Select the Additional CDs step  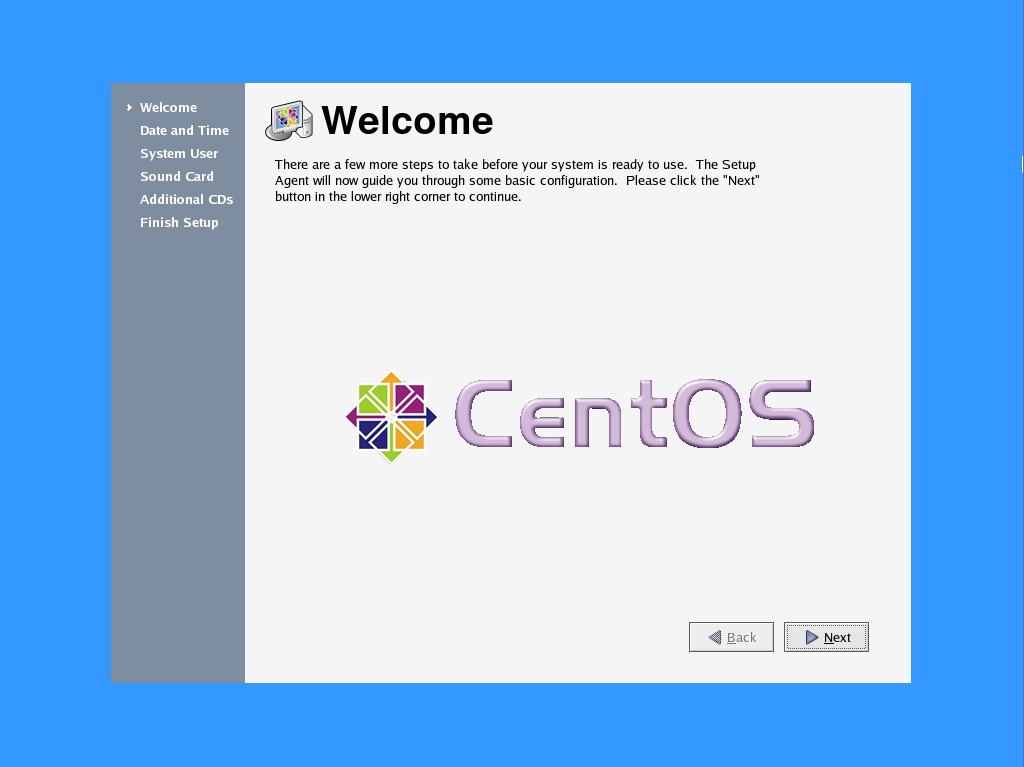point(186,199)
